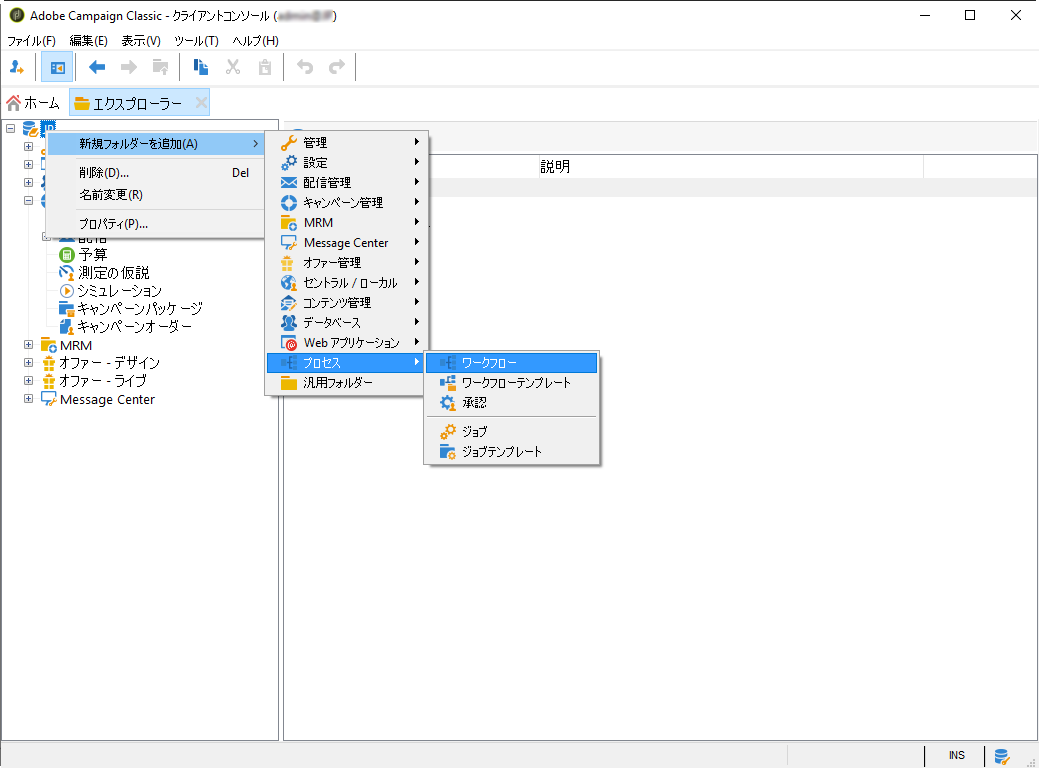Click the icon beside ジョブテンプレート
This screenshot has width=1039, height=768.
(x=448, y=451)
